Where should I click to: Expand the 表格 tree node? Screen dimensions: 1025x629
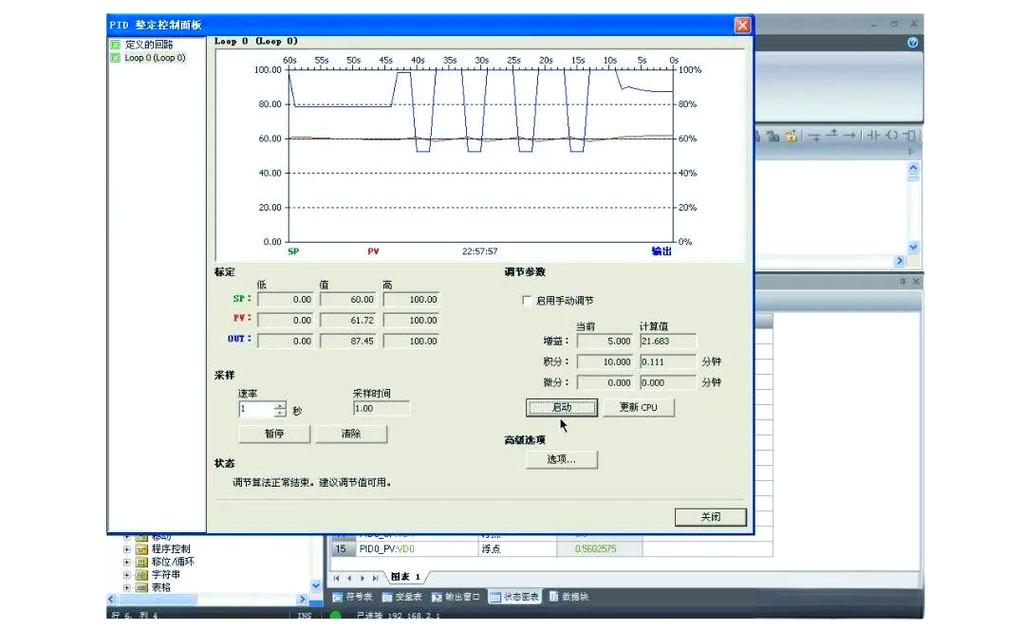pyautogui.click(x=127, y=587)
